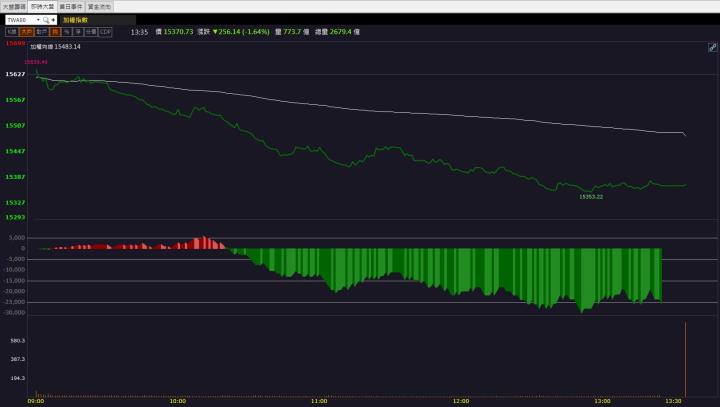Click the 15447 price axis label

click(x=15, y=151)
